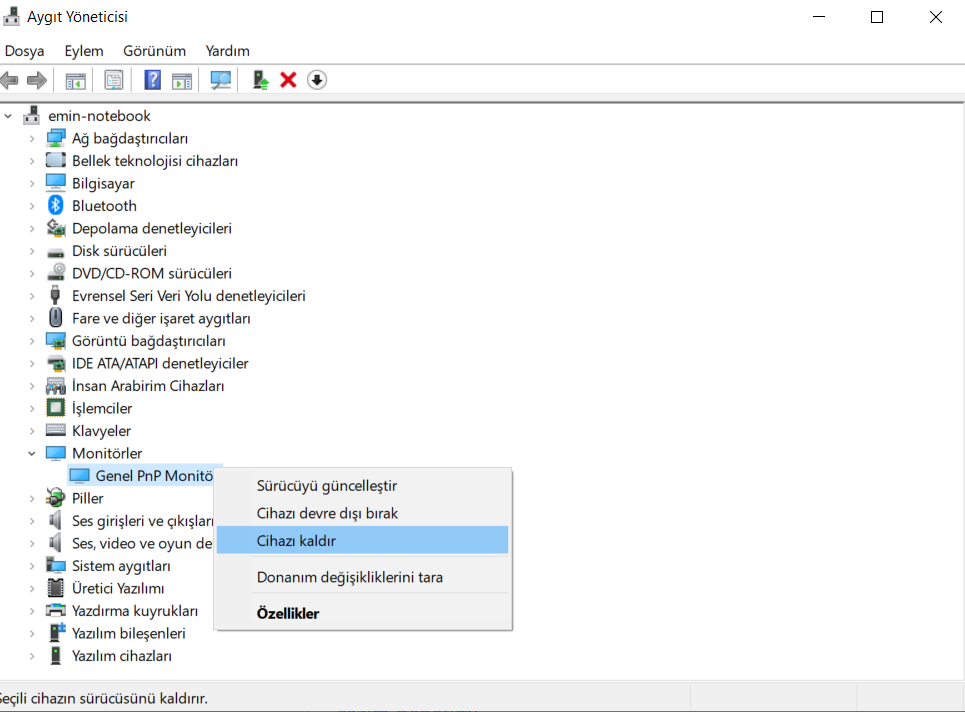Open the Yardım menu
The width and height of the screenshot is (965, 712).
pos(228,51)
